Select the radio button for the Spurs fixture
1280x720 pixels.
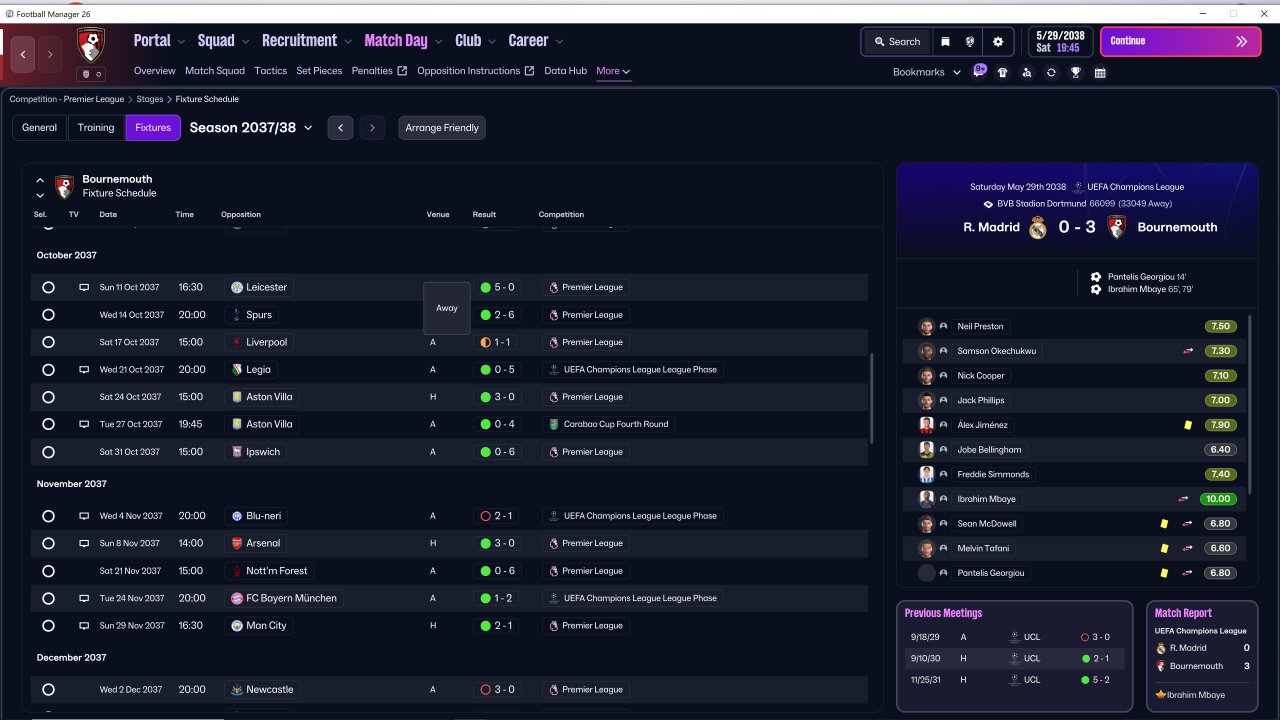[48, 315]
